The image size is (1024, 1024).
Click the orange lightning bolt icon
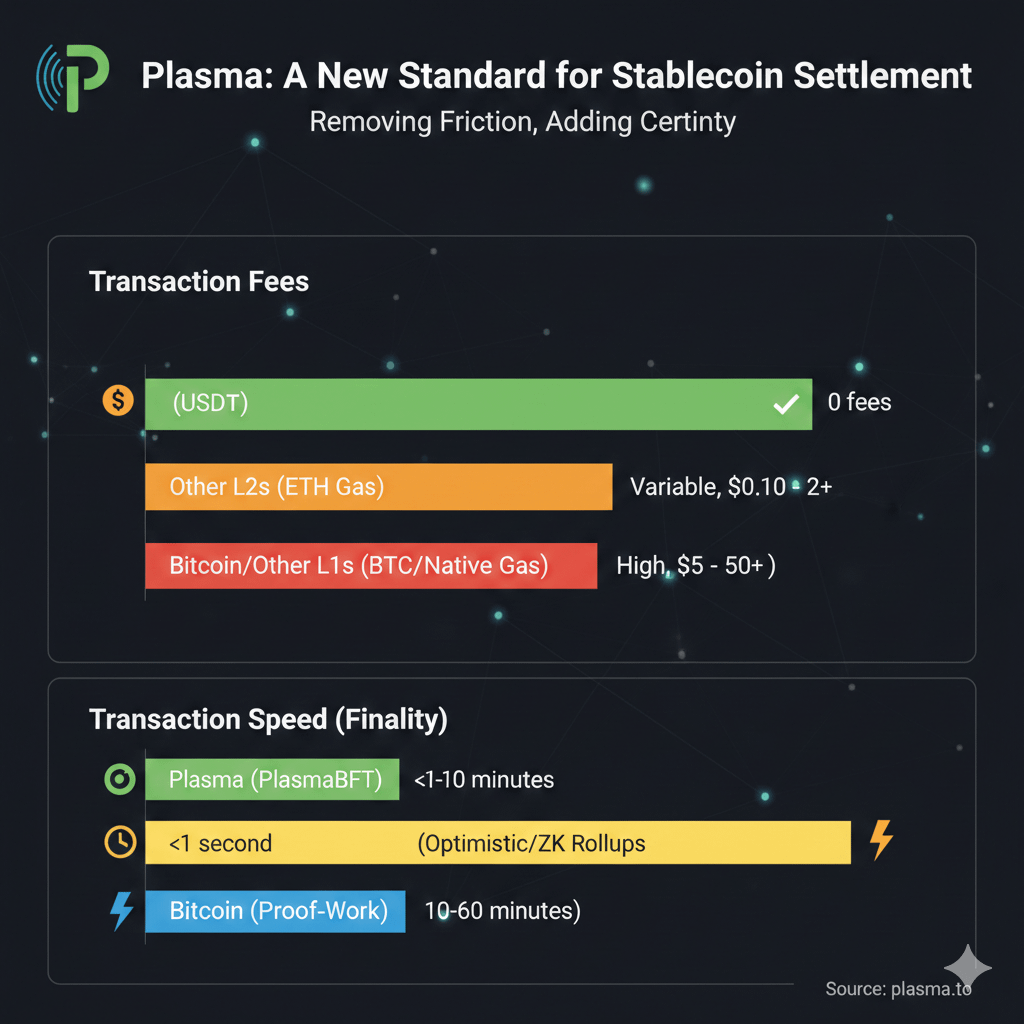click(881, 840)
